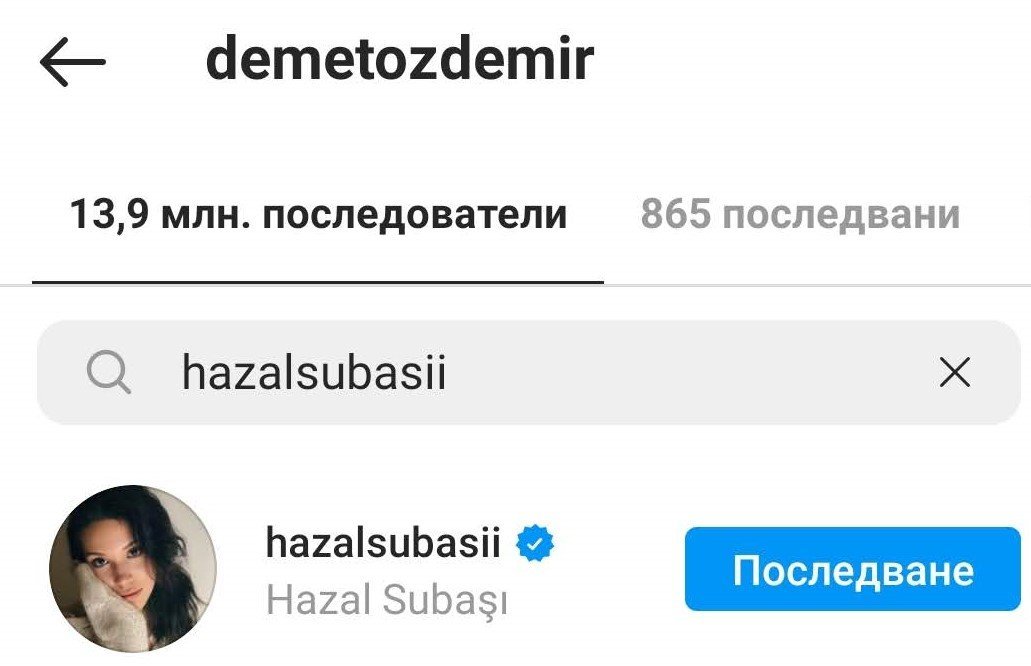View followers list of 13,9 млн.
The width and height of the screenshot is (1031, 666).
click(x=318, y=214)
